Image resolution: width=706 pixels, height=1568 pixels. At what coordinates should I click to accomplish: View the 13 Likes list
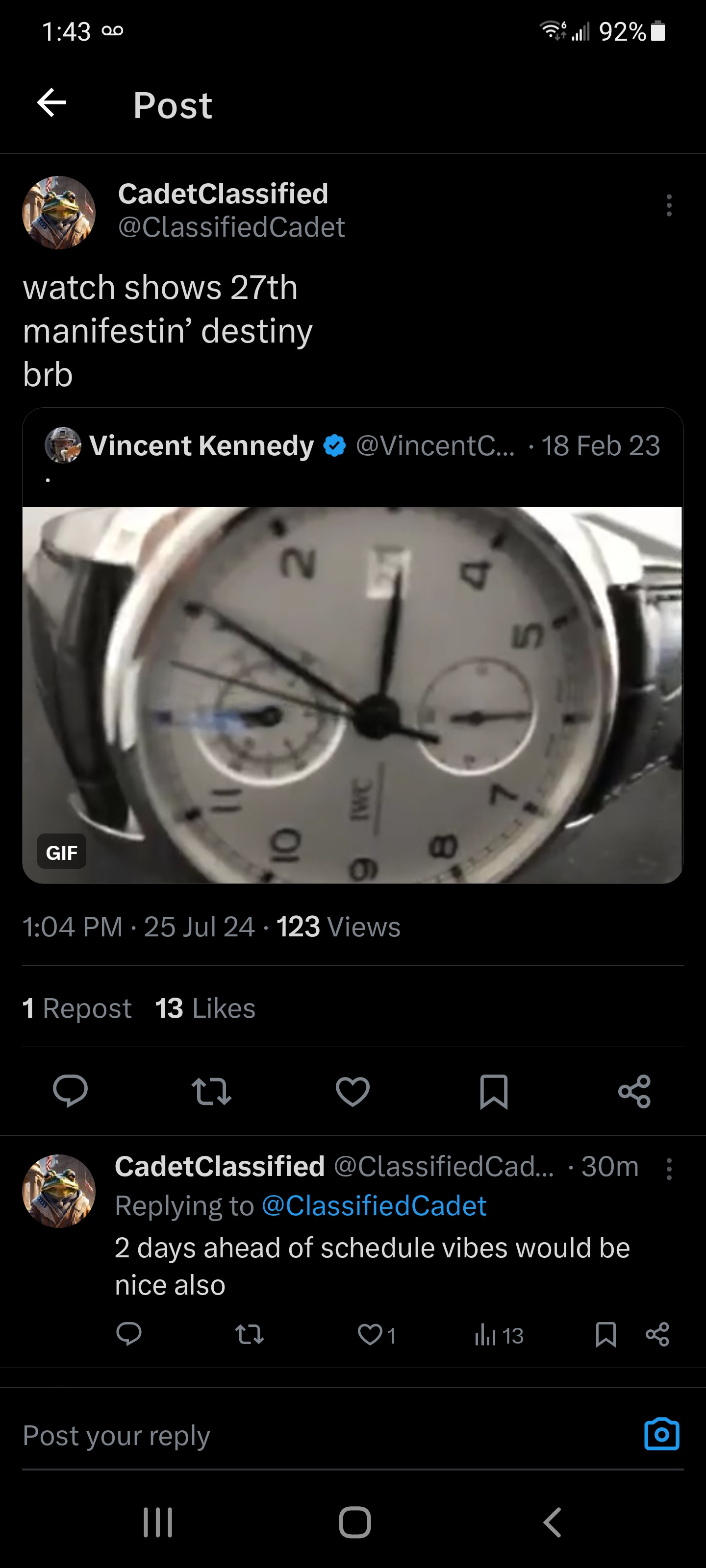coord(204,1008)
